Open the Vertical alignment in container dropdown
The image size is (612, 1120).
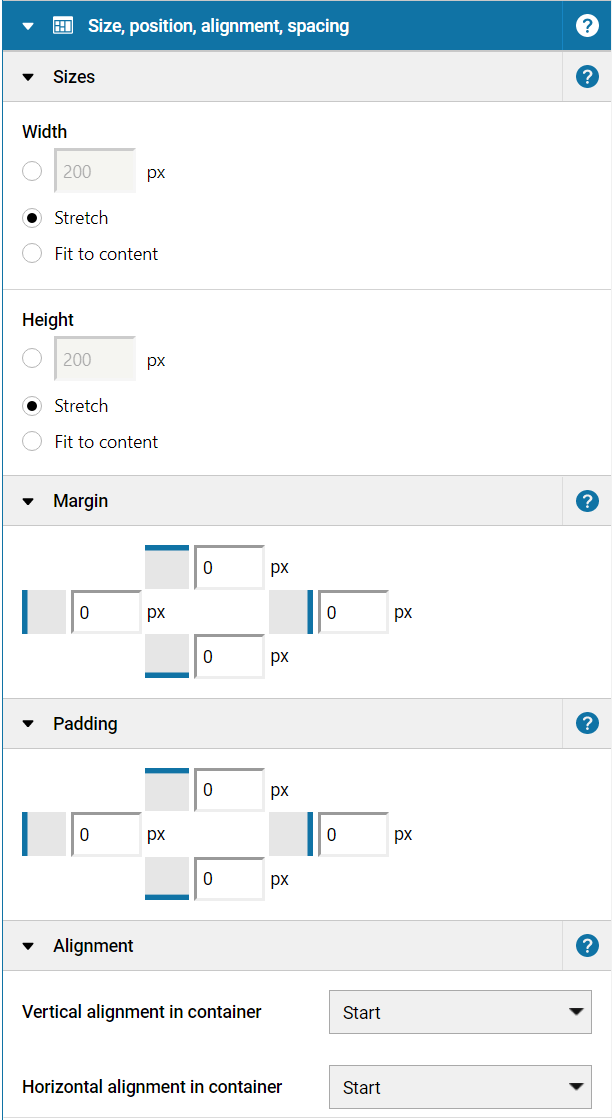460,1012
